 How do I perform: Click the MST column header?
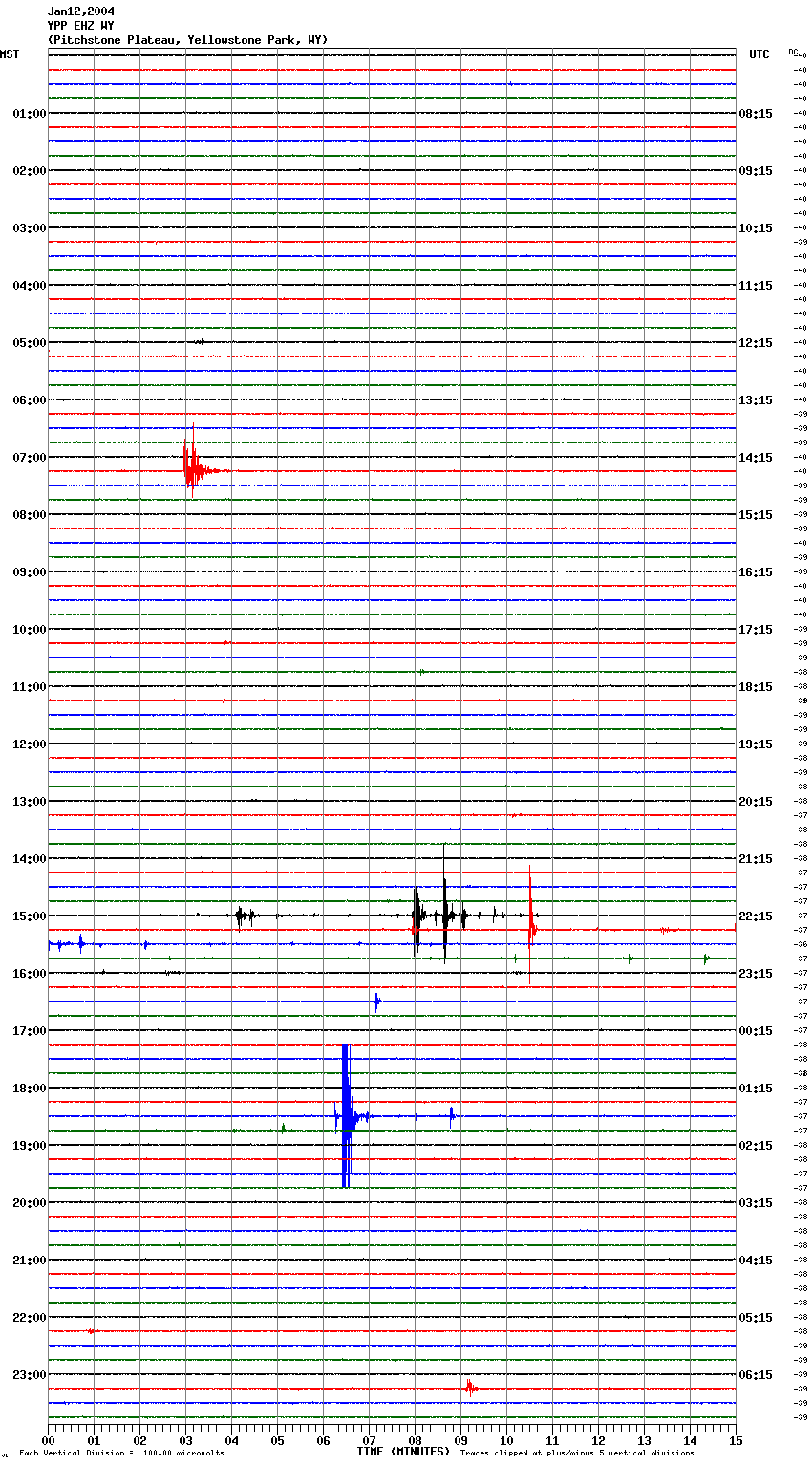tap(10, 54)
